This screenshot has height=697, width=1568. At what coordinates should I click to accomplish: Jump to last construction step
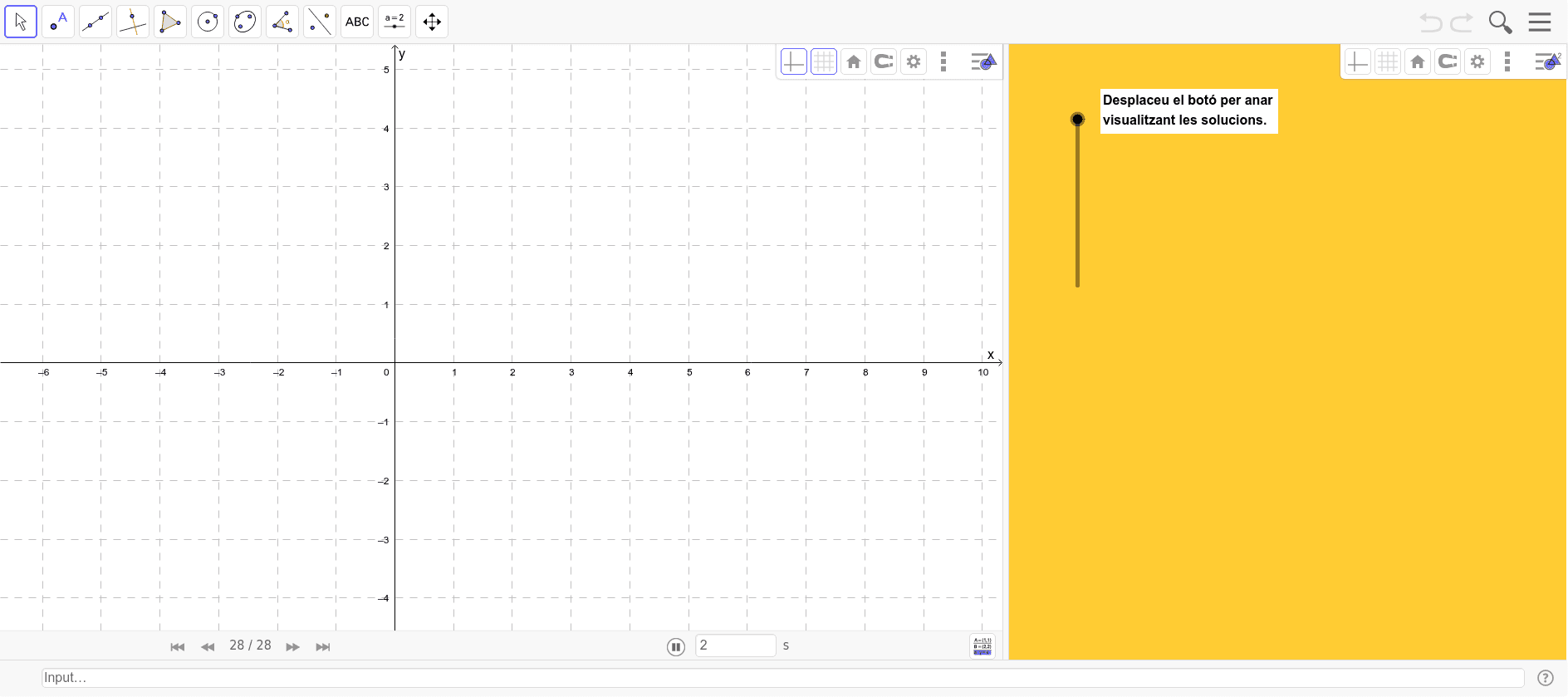(x=323, y=647)
